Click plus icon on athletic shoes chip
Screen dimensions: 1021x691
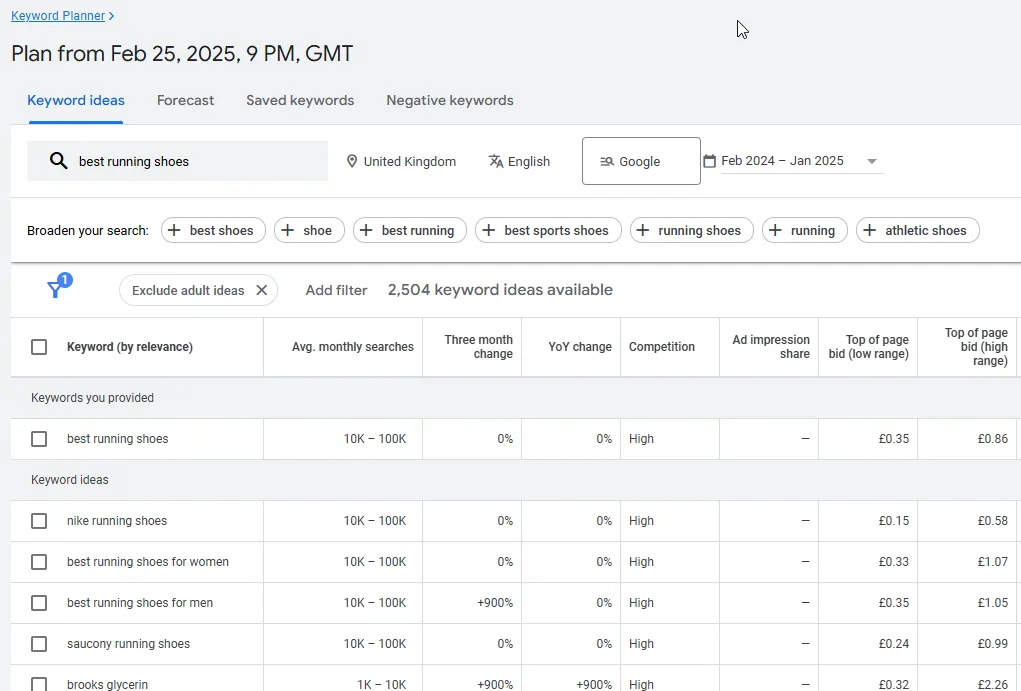click(x=869, y=230)
